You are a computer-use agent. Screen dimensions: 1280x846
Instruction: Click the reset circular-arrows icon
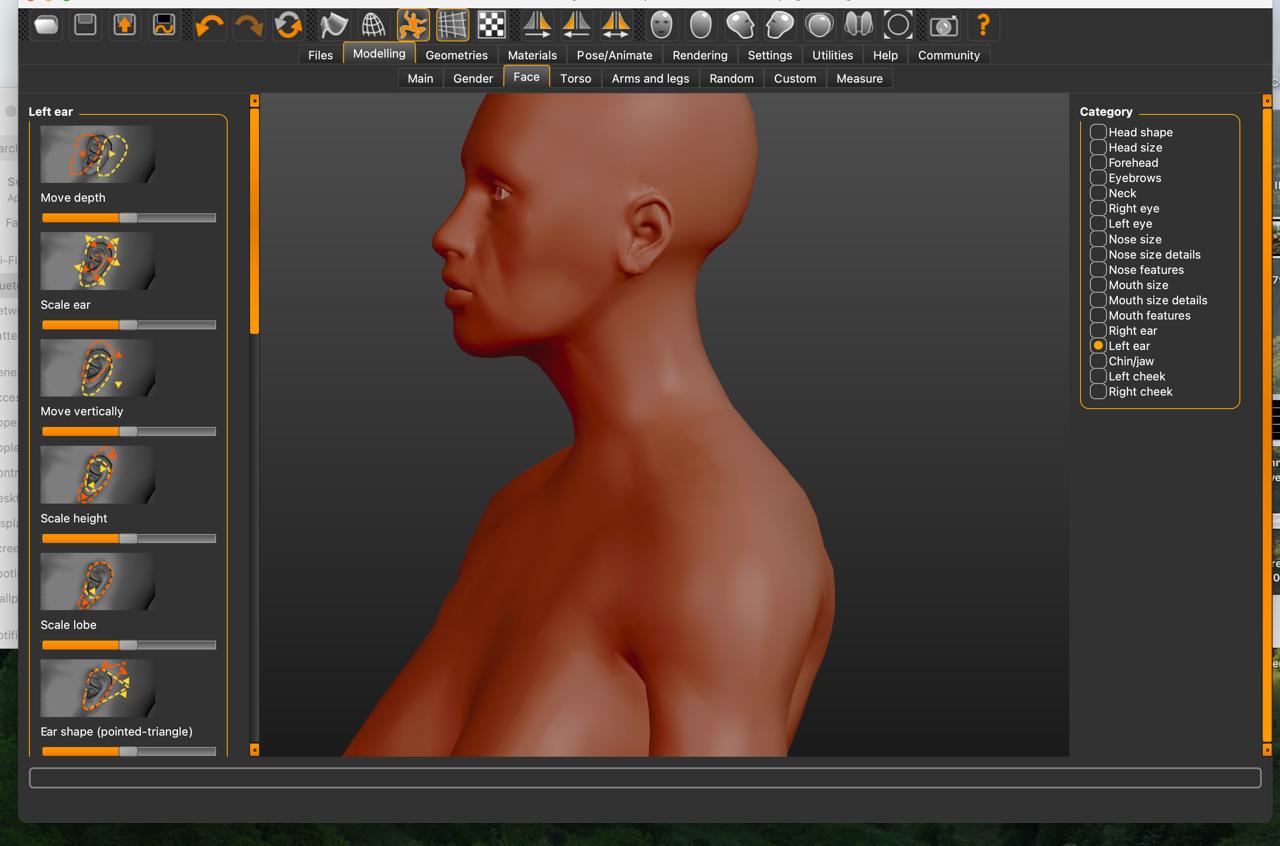point(288,25)
